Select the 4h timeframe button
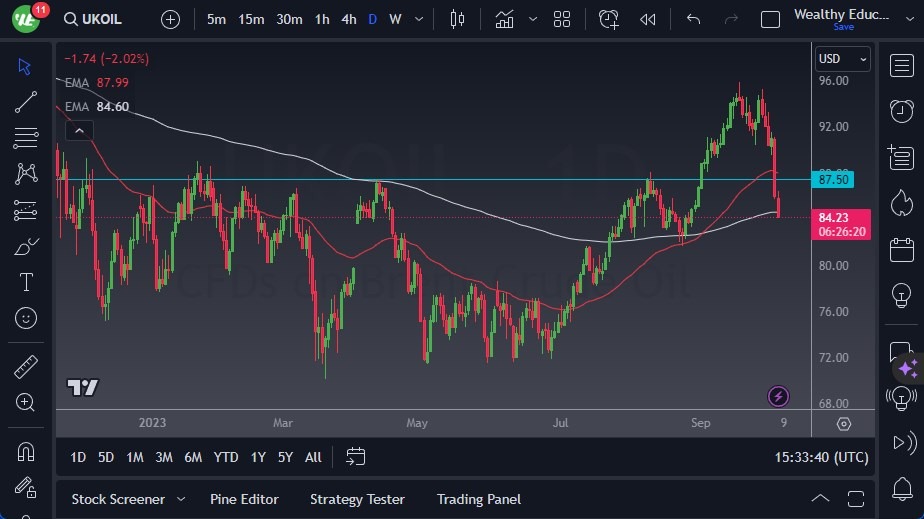The image size is (924, 519). tap(348, 19)
